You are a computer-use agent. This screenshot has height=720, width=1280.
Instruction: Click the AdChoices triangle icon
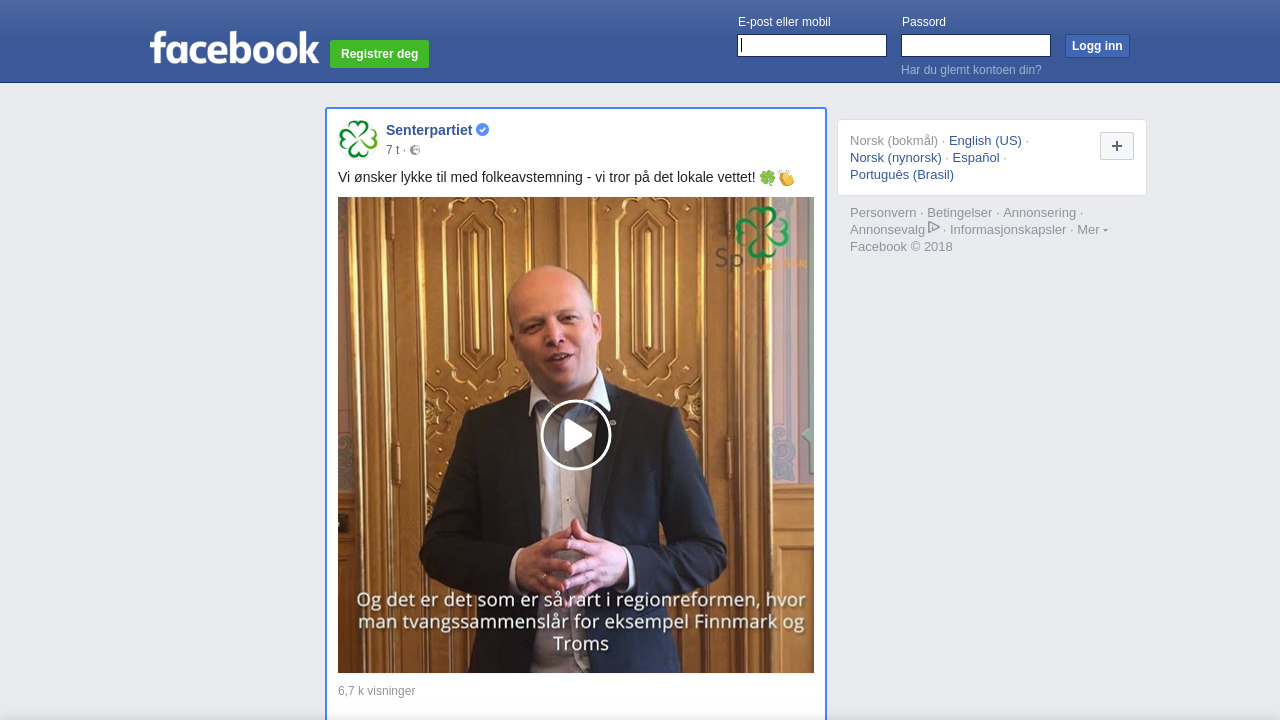click(934, 228)
